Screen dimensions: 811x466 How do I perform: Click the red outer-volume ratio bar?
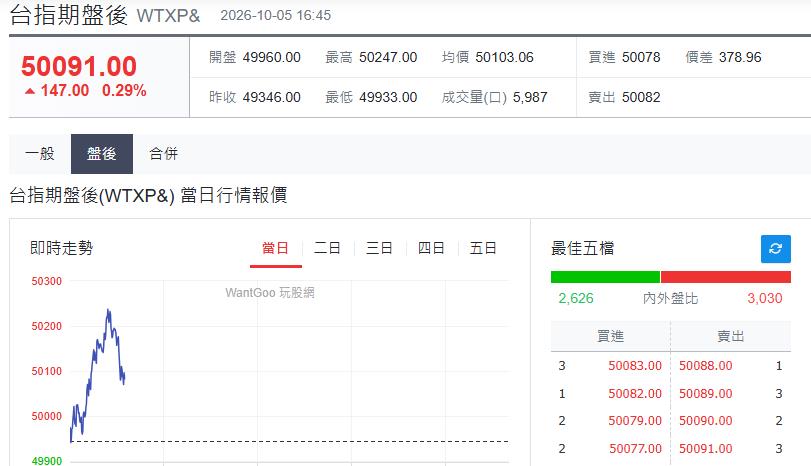click(726, 277)
